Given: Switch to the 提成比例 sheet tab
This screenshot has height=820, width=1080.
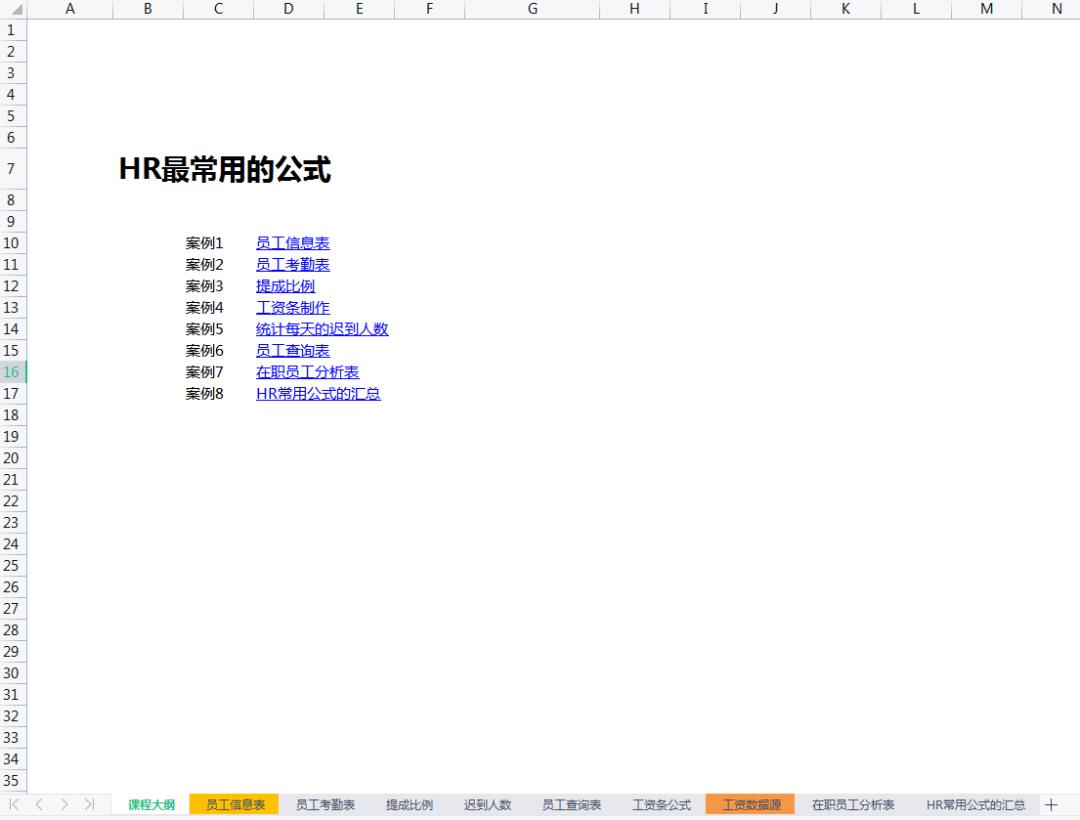Looking at the screenshot, I should point(408,804).
